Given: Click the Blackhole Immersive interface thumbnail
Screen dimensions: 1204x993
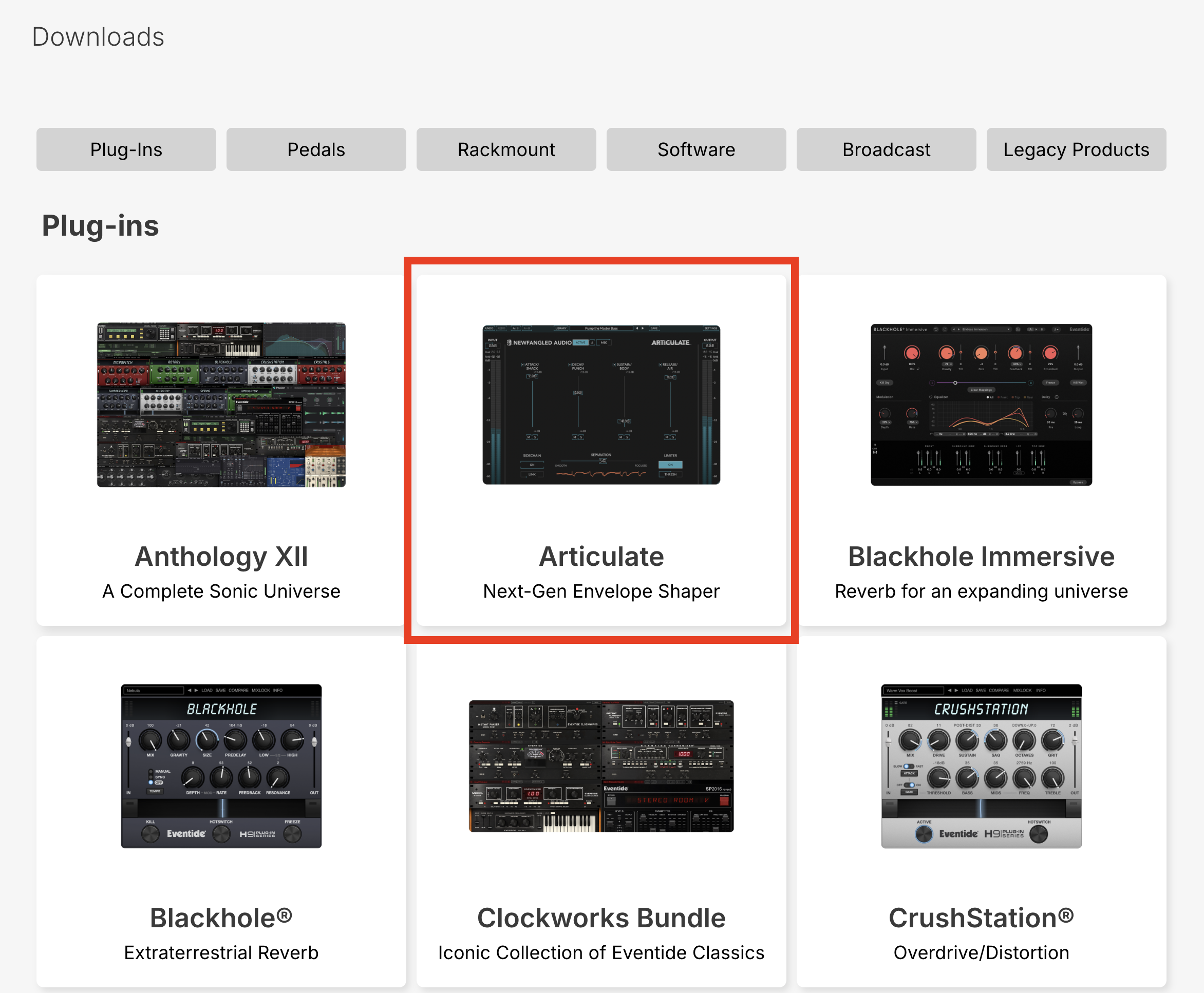Looking at the screenshot, I should [x=981, y=405].
